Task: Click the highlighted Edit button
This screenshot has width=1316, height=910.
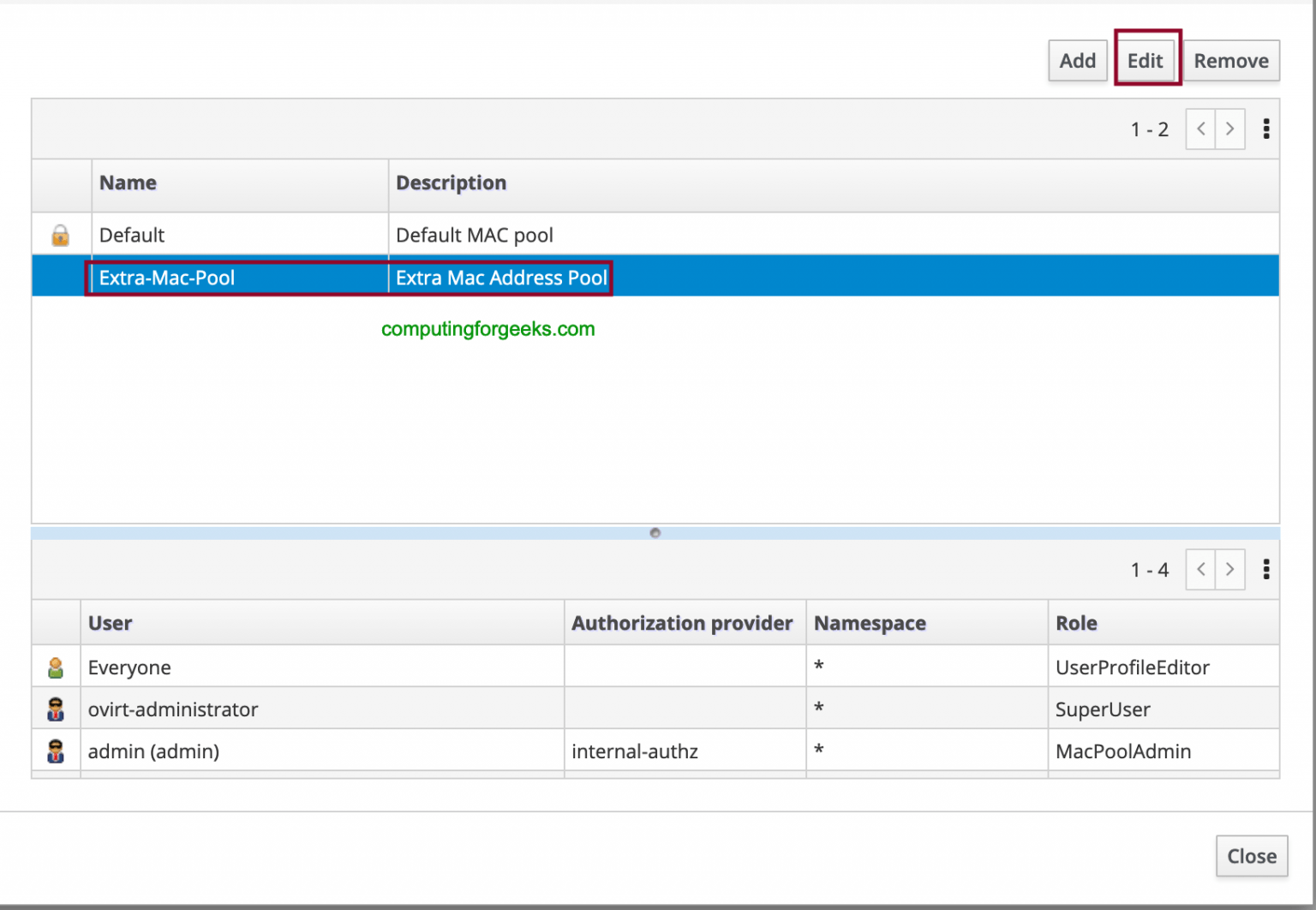Action: [1146, 60]
